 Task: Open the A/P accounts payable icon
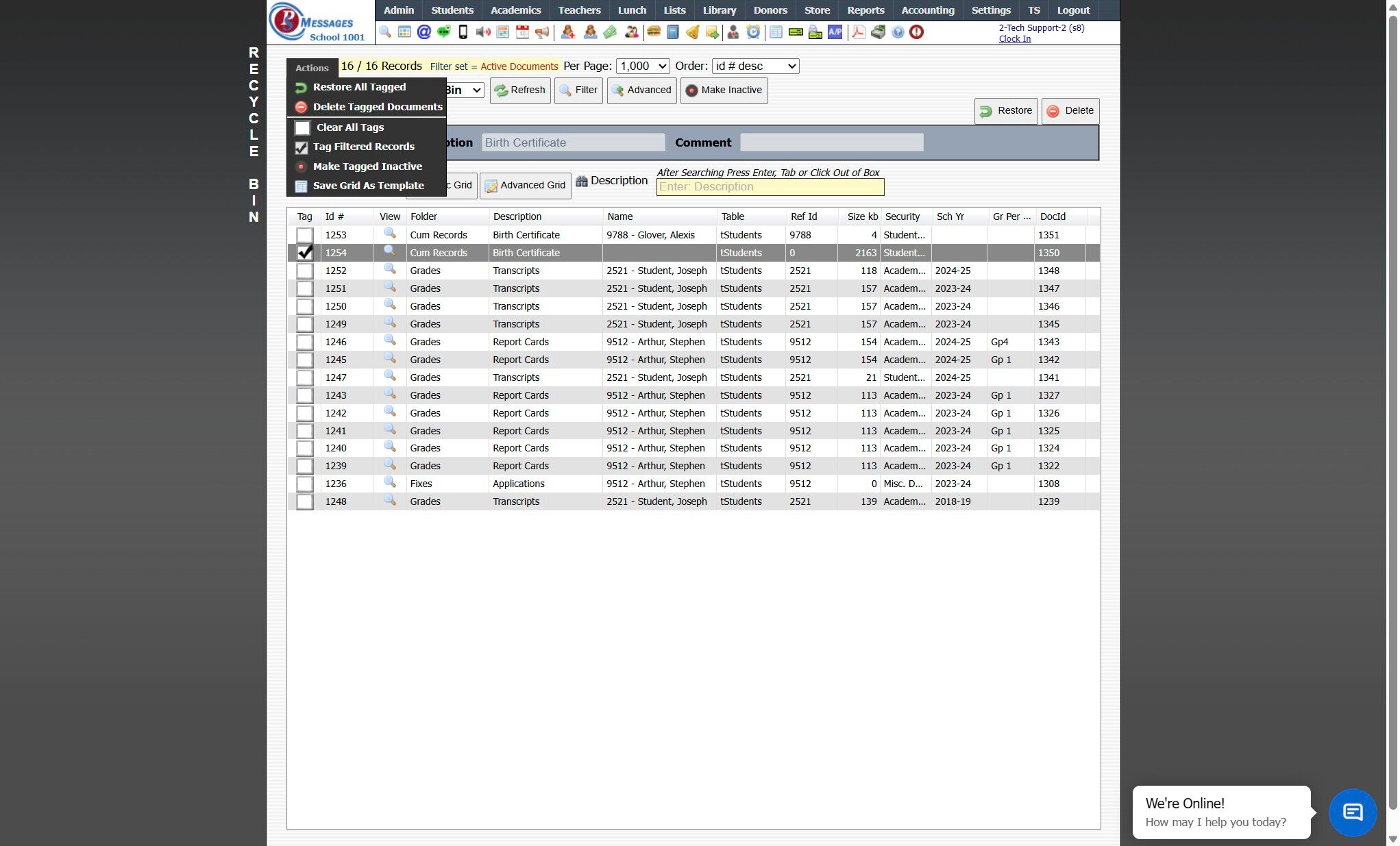835,32
